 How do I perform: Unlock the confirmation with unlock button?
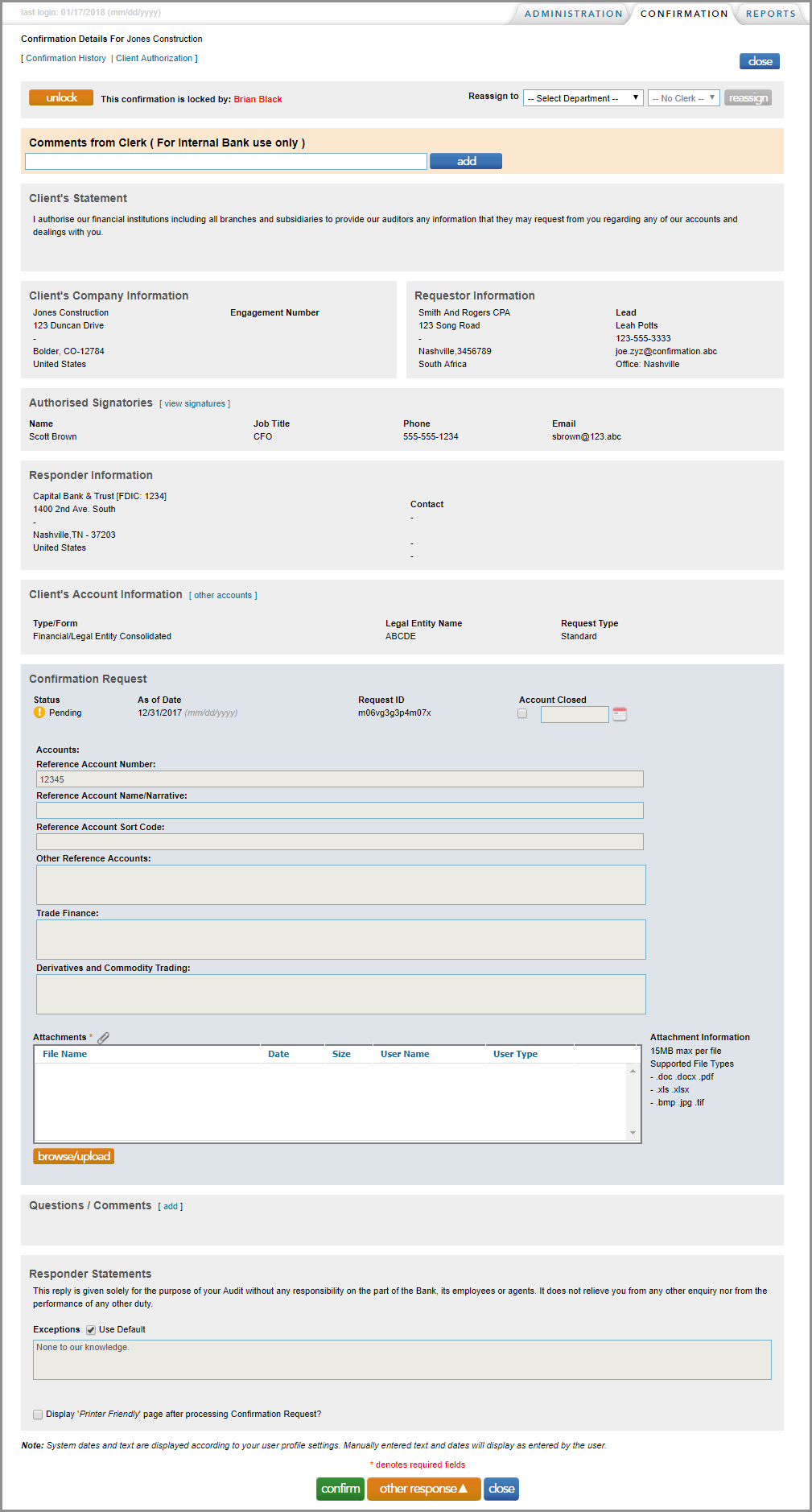pyautogui.click(x=61, y=97)
